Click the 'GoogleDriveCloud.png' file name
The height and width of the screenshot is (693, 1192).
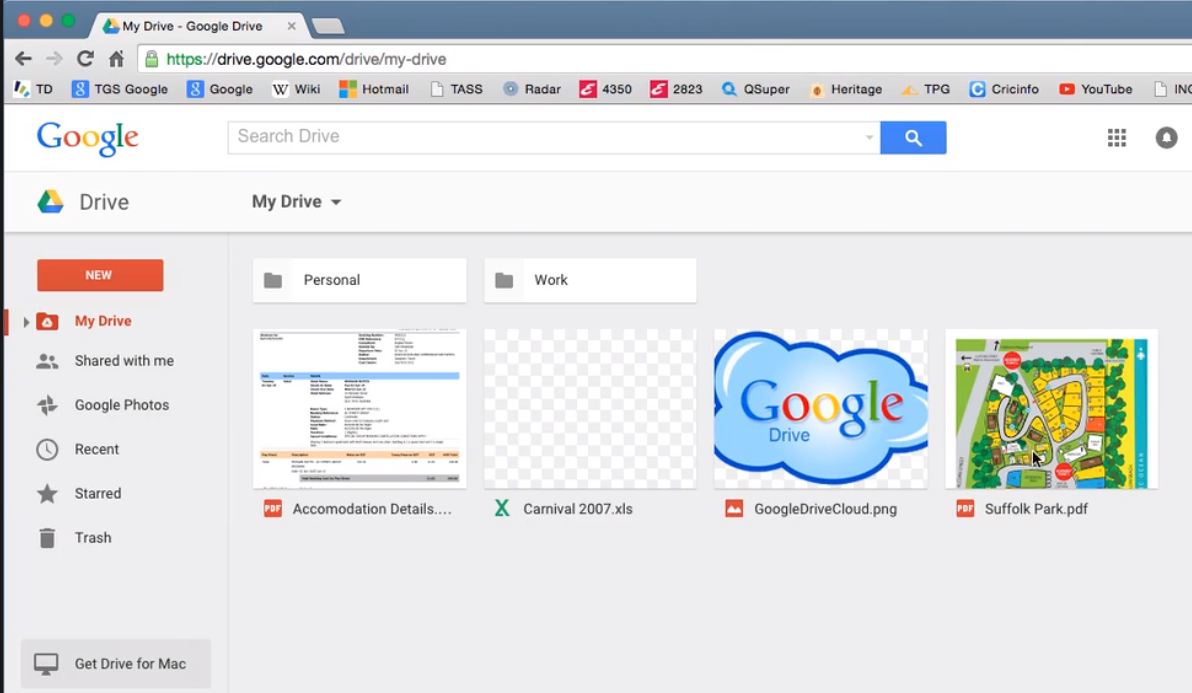[x=826, y=509]
